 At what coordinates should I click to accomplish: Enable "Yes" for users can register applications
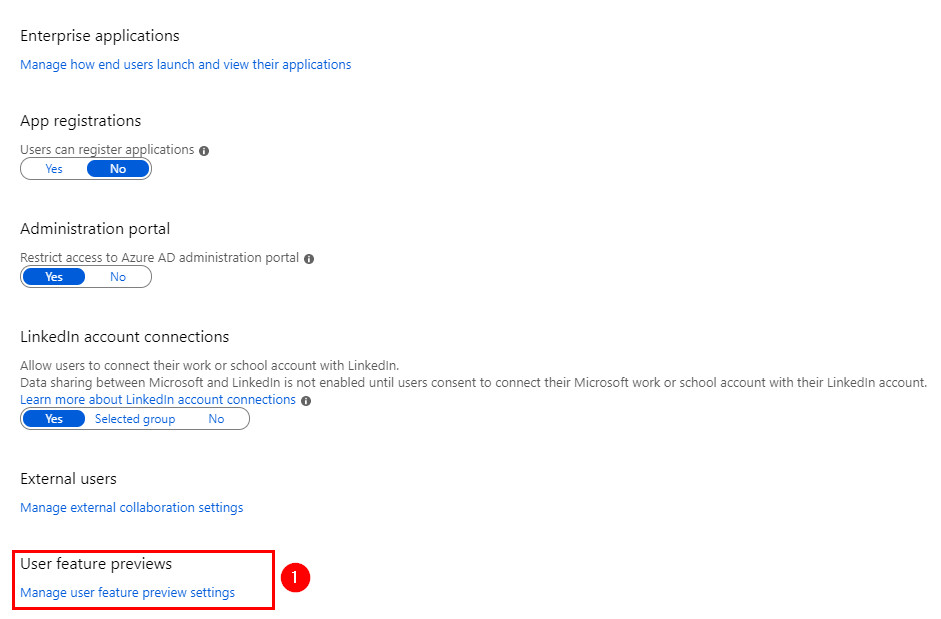point(53,168)
